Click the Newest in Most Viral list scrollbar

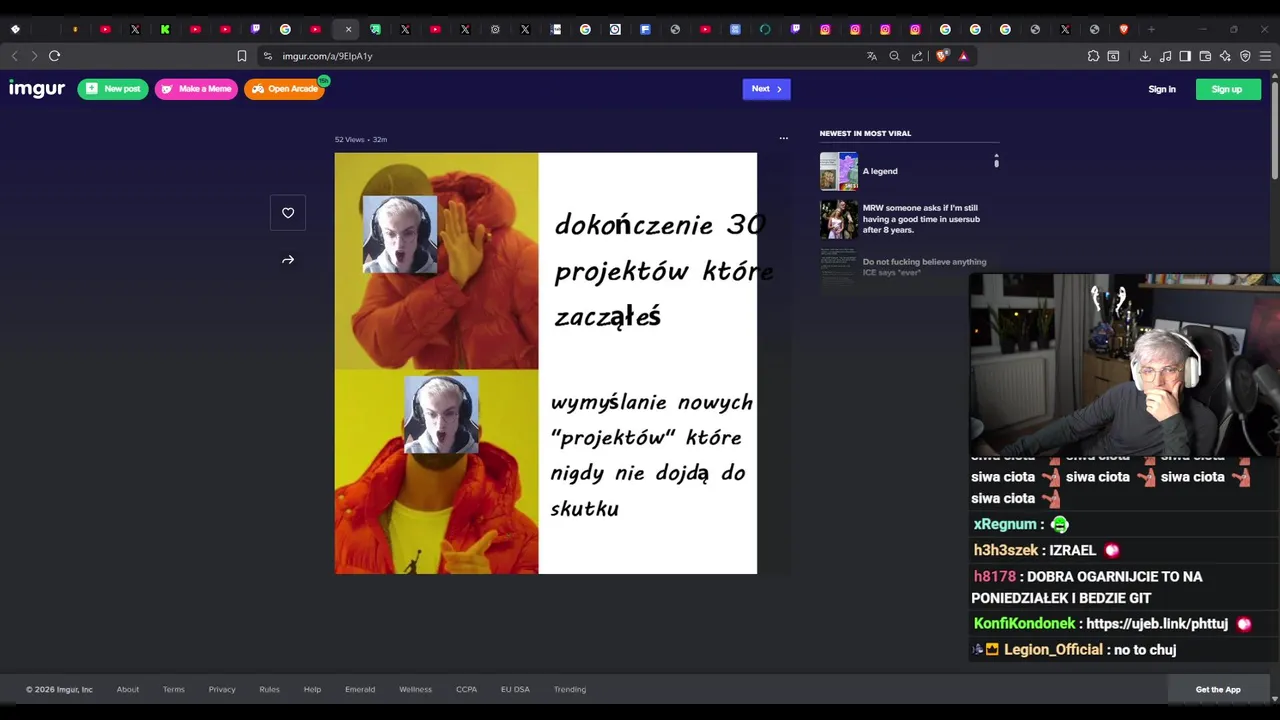996,161
